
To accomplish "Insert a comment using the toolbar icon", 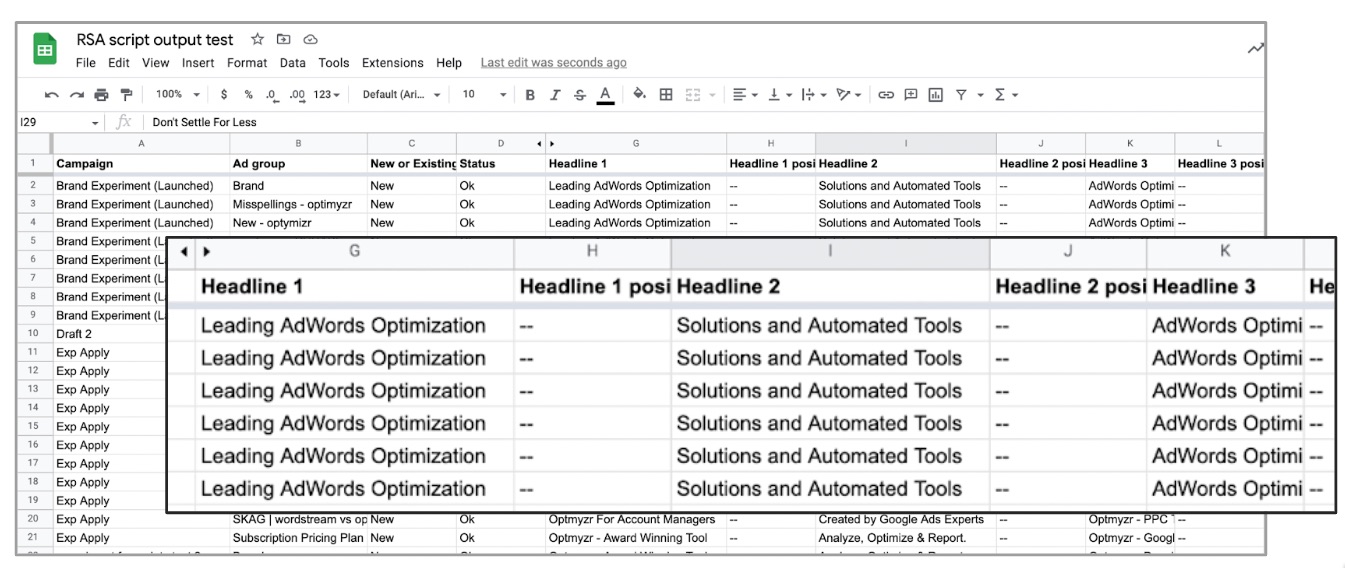I will click(911, 95).
